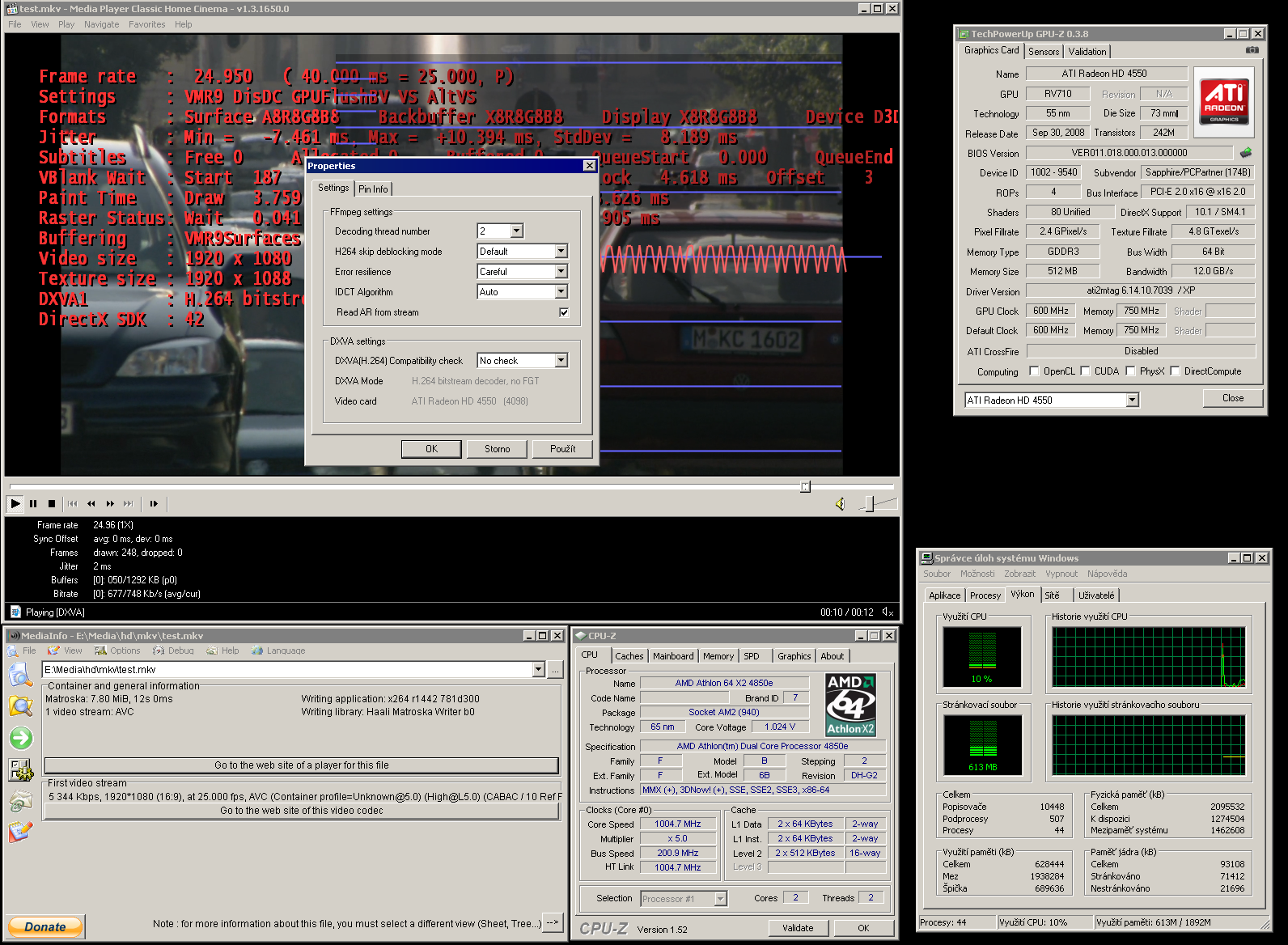
Task: Click the arrow (-->) button in MediaInfo note bar
Action: pos(553,922)
